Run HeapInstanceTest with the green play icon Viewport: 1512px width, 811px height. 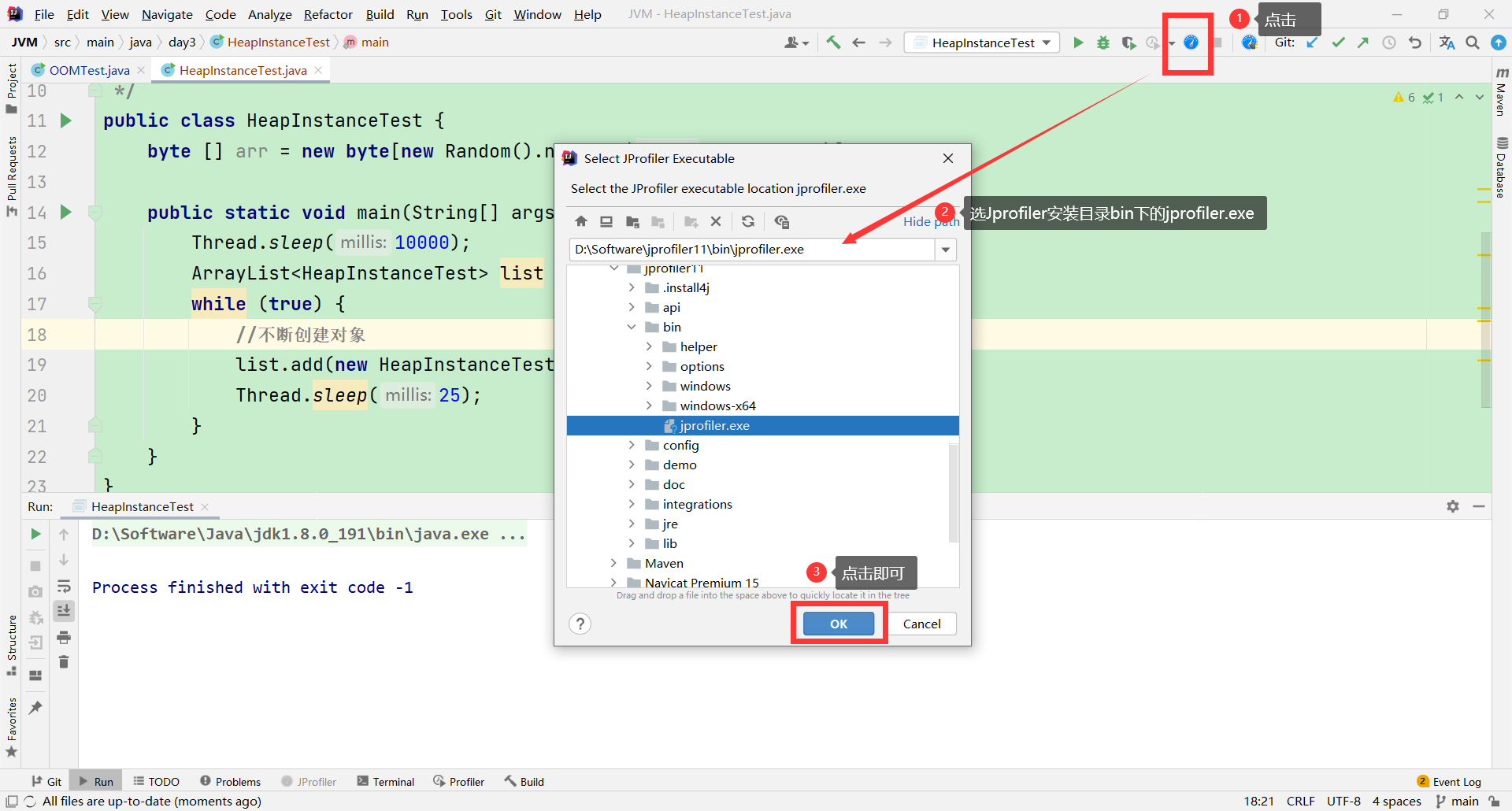1078,43
